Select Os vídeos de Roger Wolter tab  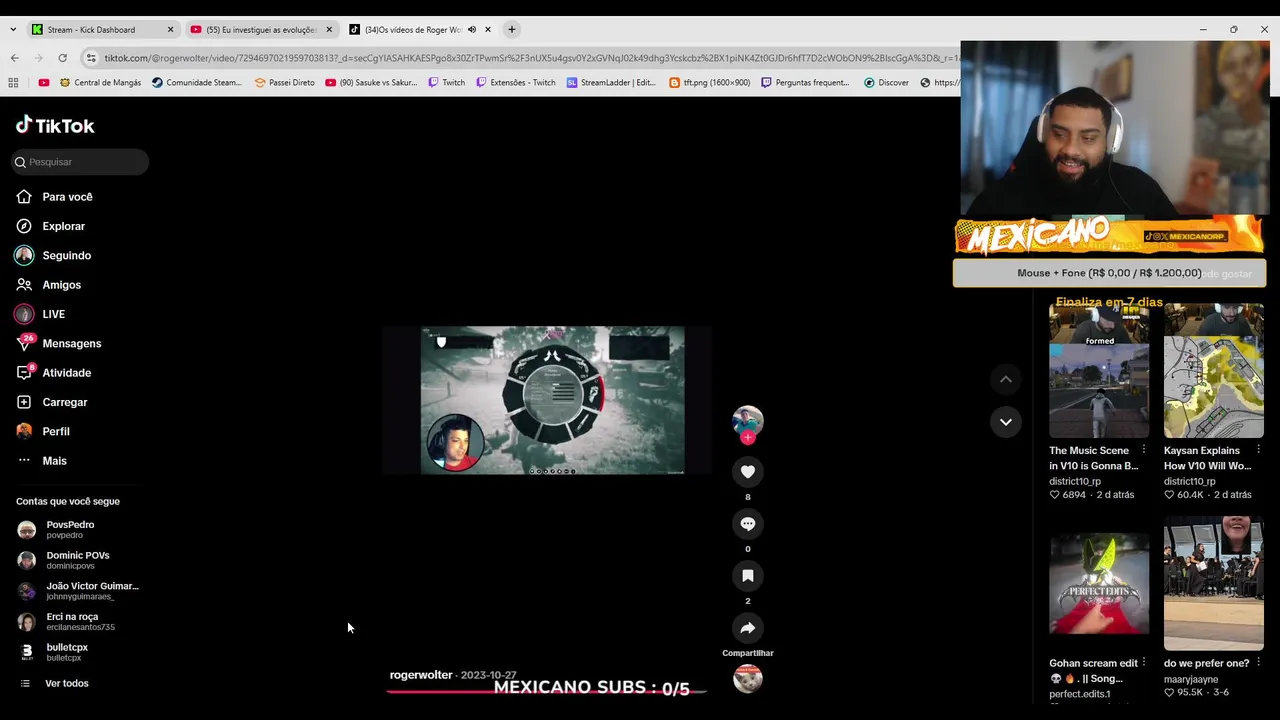411,30
